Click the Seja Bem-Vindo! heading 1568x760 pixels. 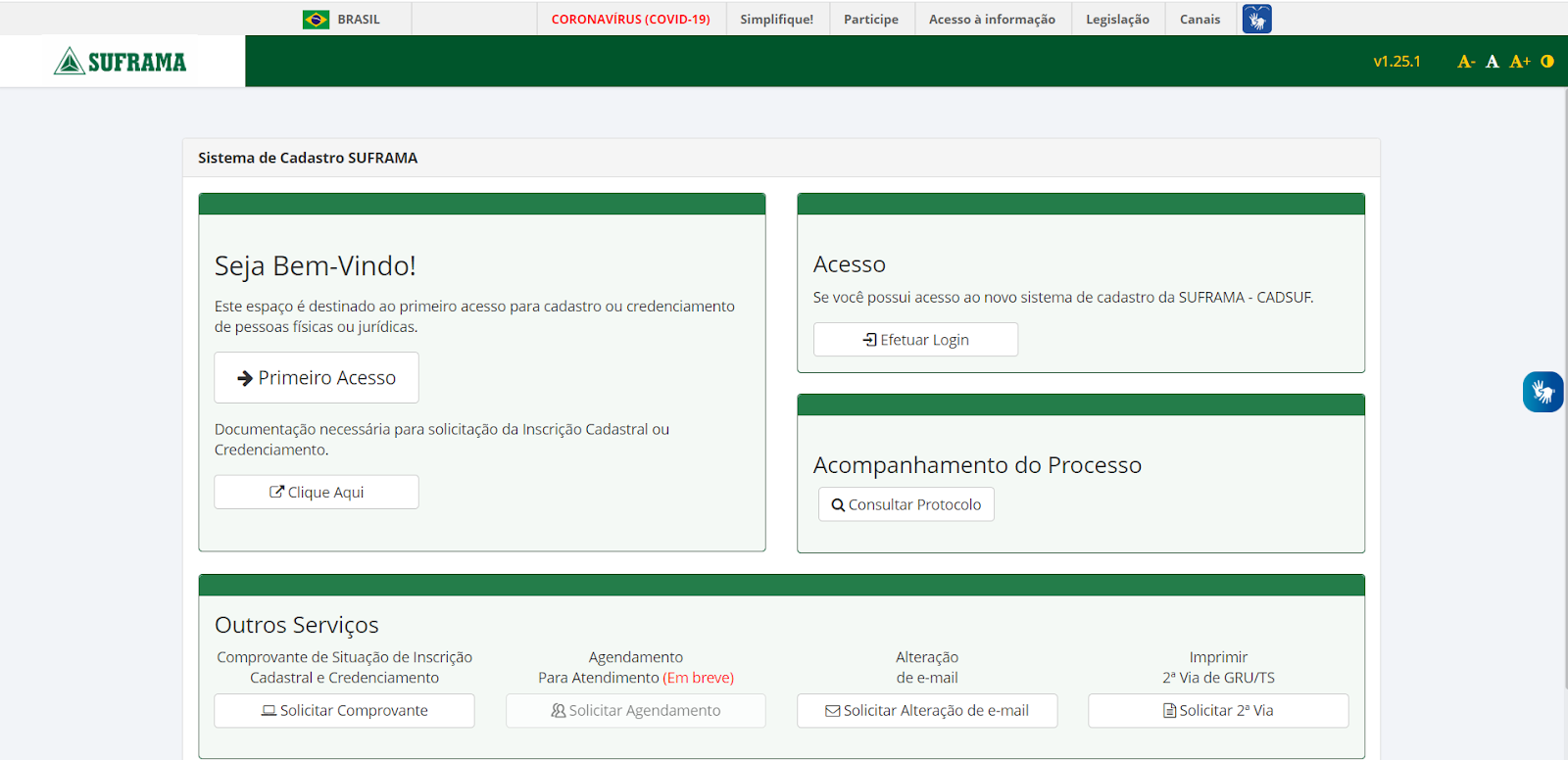click(x=316, y=266)
